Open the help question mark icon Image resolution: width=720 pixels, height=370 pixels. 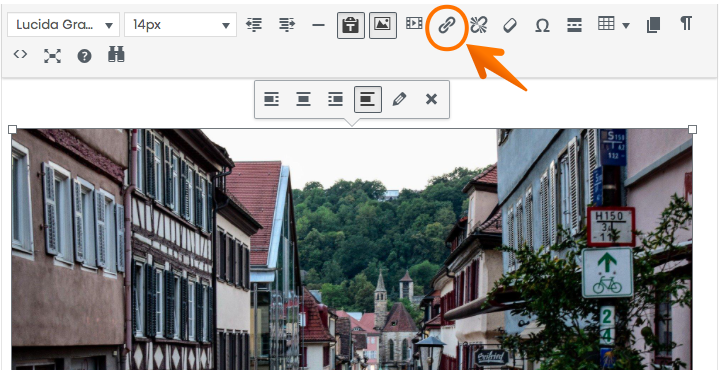tap(84, 56)
